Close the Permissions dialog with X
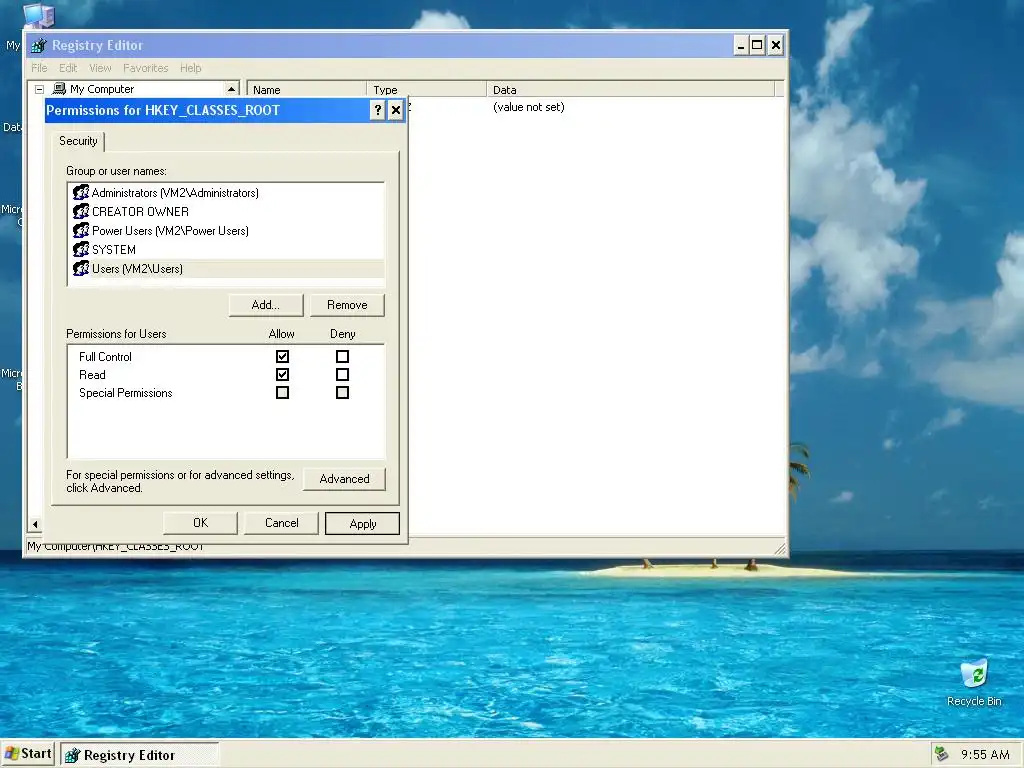This screenshot has width=1024, height=768. point(396,110)
